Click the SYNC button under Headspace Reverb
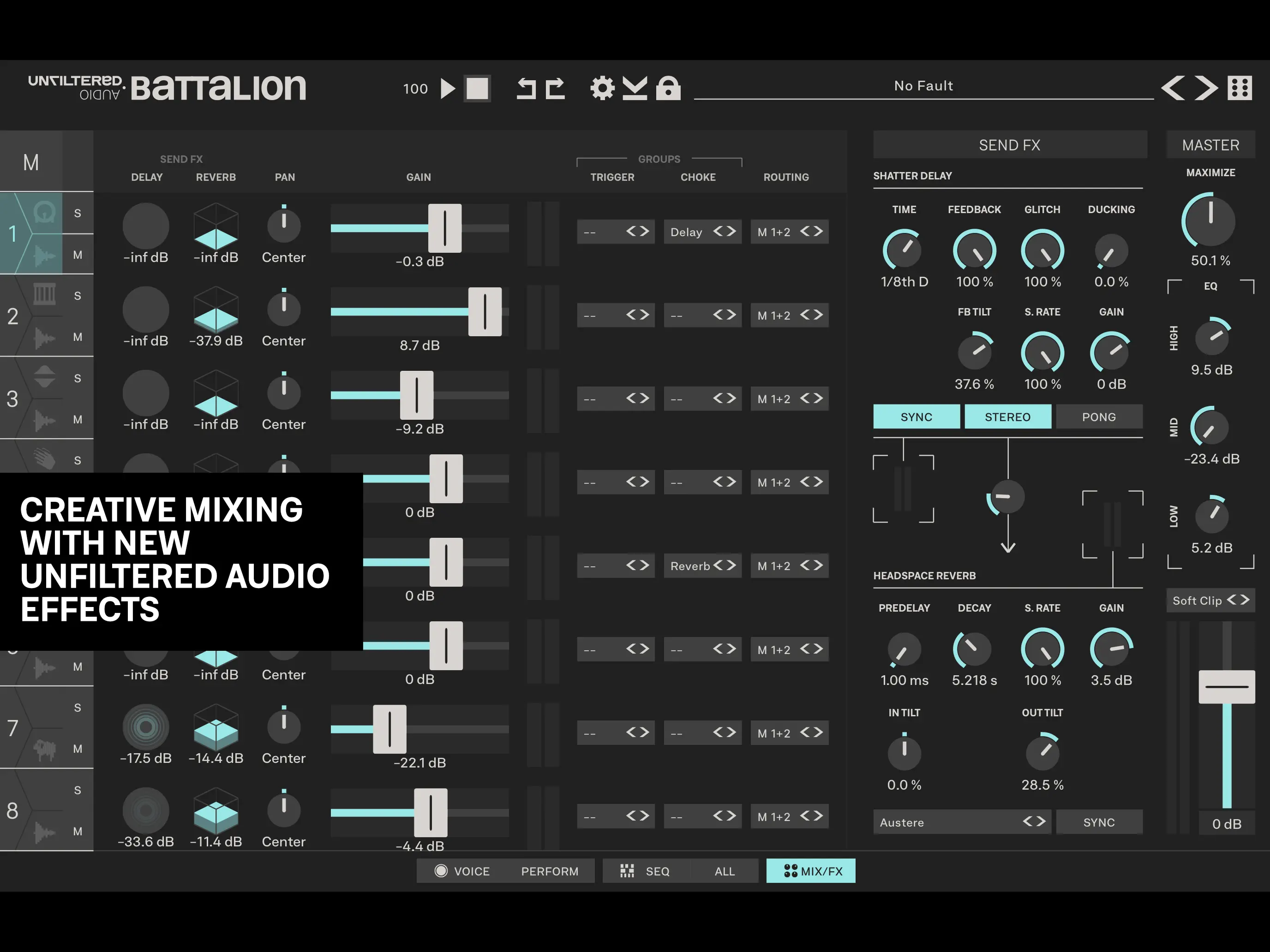The height and width of the screenshot is (952, 1270). (1099, 822)
